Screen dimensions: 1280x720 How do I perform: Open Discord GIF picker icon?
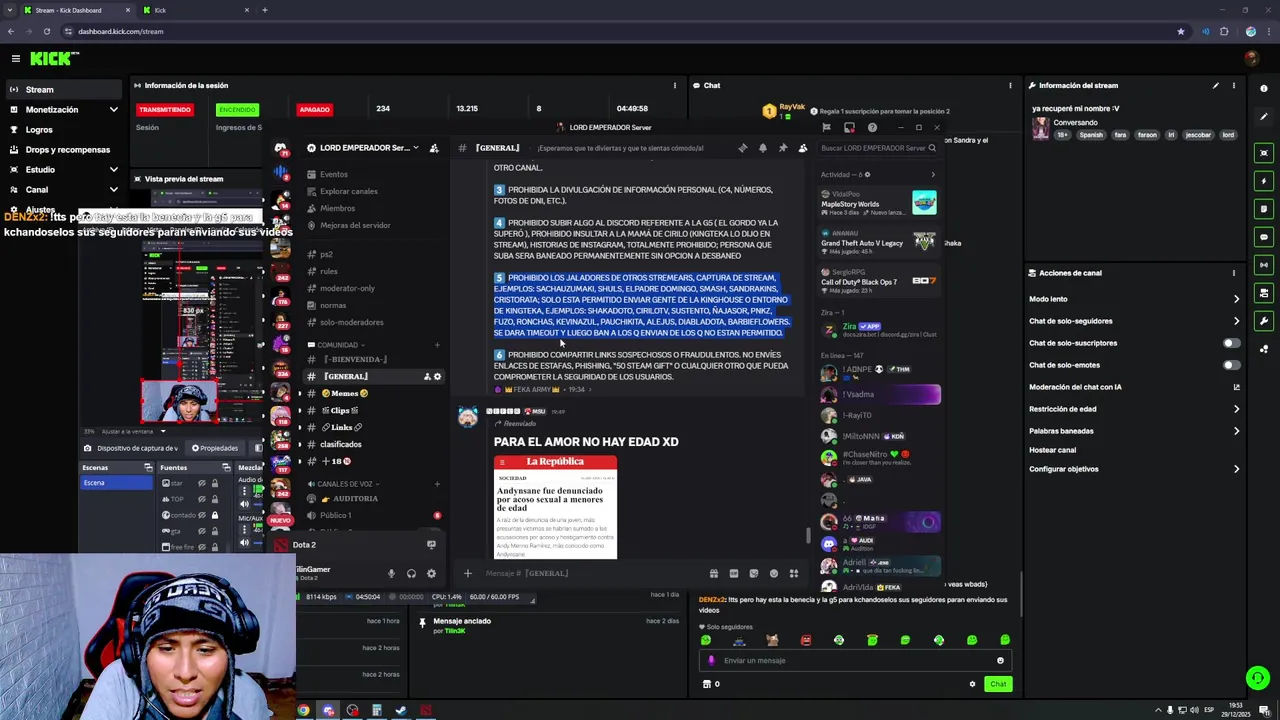(x=733, y=573)
